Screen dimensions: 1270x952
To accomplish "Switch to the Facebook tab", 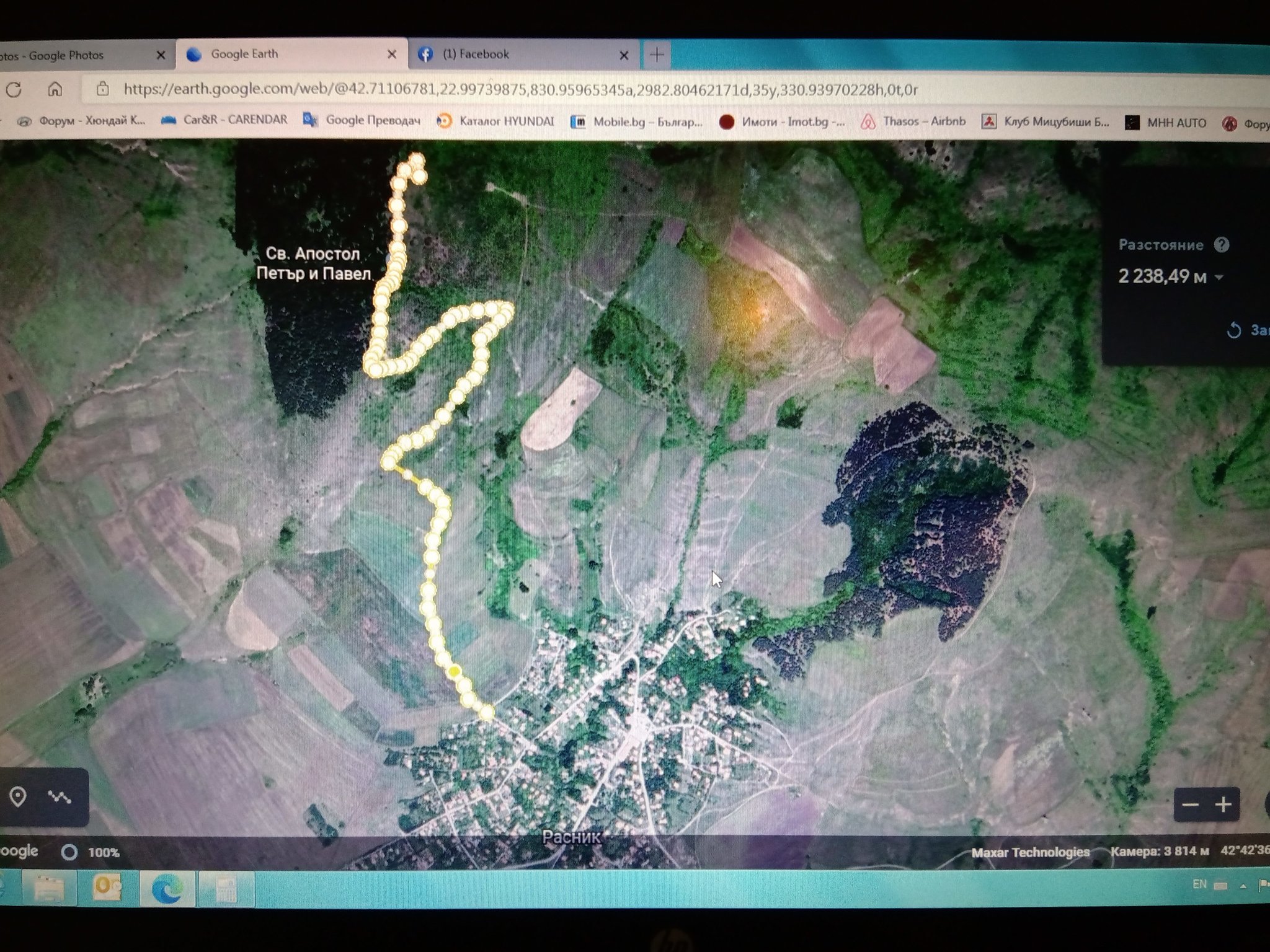I will point(476,55).
